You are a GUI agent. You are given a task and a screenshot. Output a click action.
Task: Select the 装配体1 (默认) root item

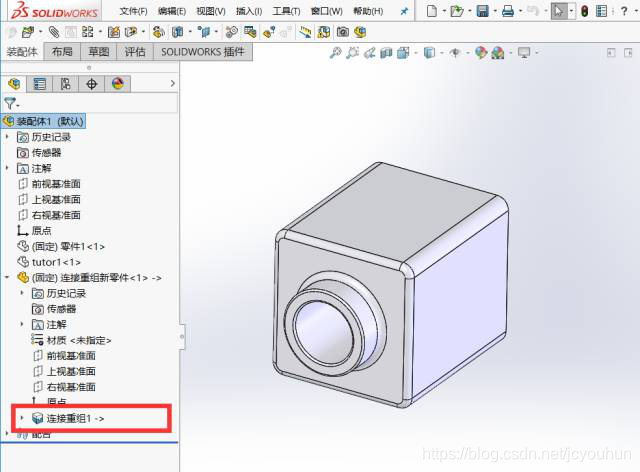click(44, 121)
